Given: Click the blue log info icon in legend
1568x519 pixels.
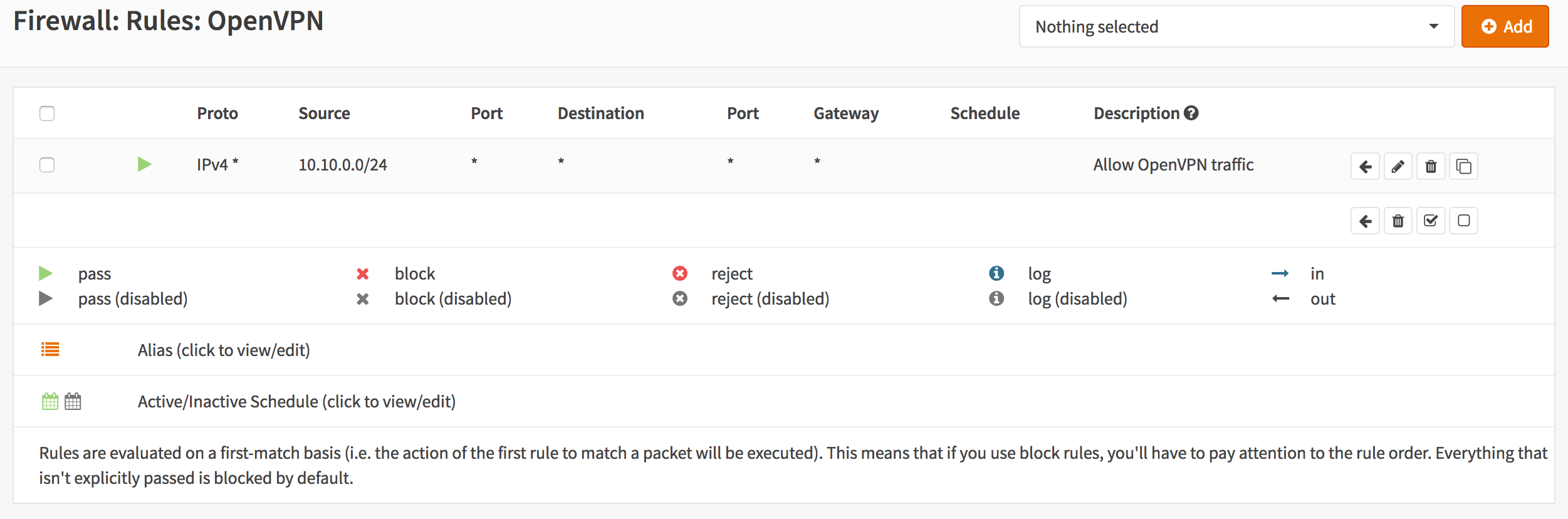Looking at the screenshot, I should [x=996, y=273].
